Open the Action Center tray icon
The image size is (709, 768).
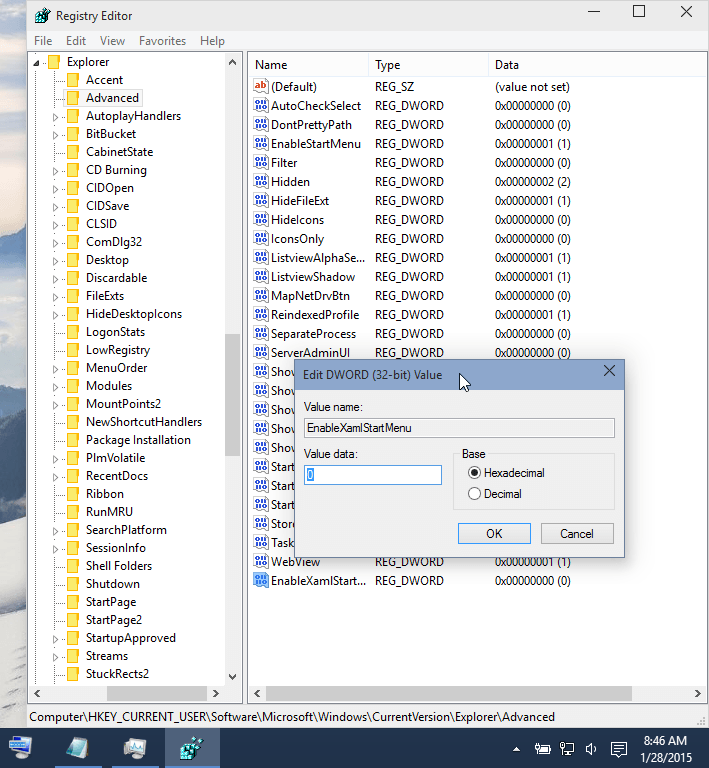(619, 749)
